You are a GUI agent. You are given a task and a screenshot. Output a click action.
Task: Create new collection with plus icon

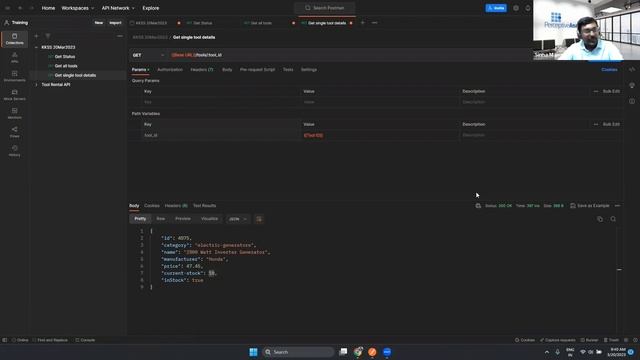[36, 36]
